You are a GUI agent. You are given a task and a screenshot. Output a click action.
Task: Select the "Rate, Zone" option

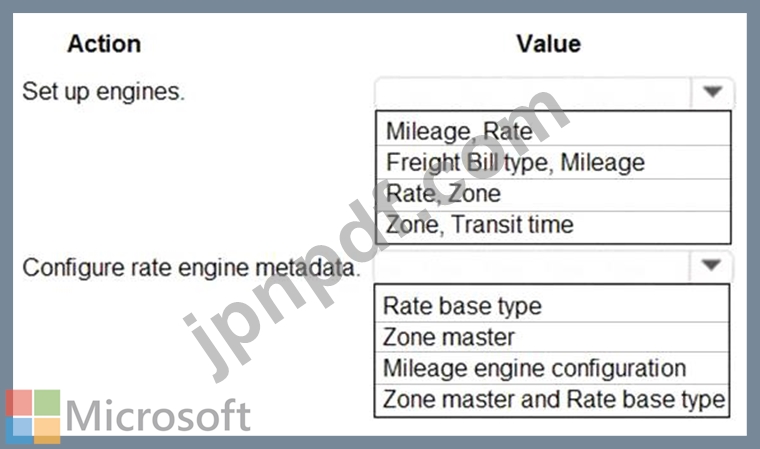point(443,193)
